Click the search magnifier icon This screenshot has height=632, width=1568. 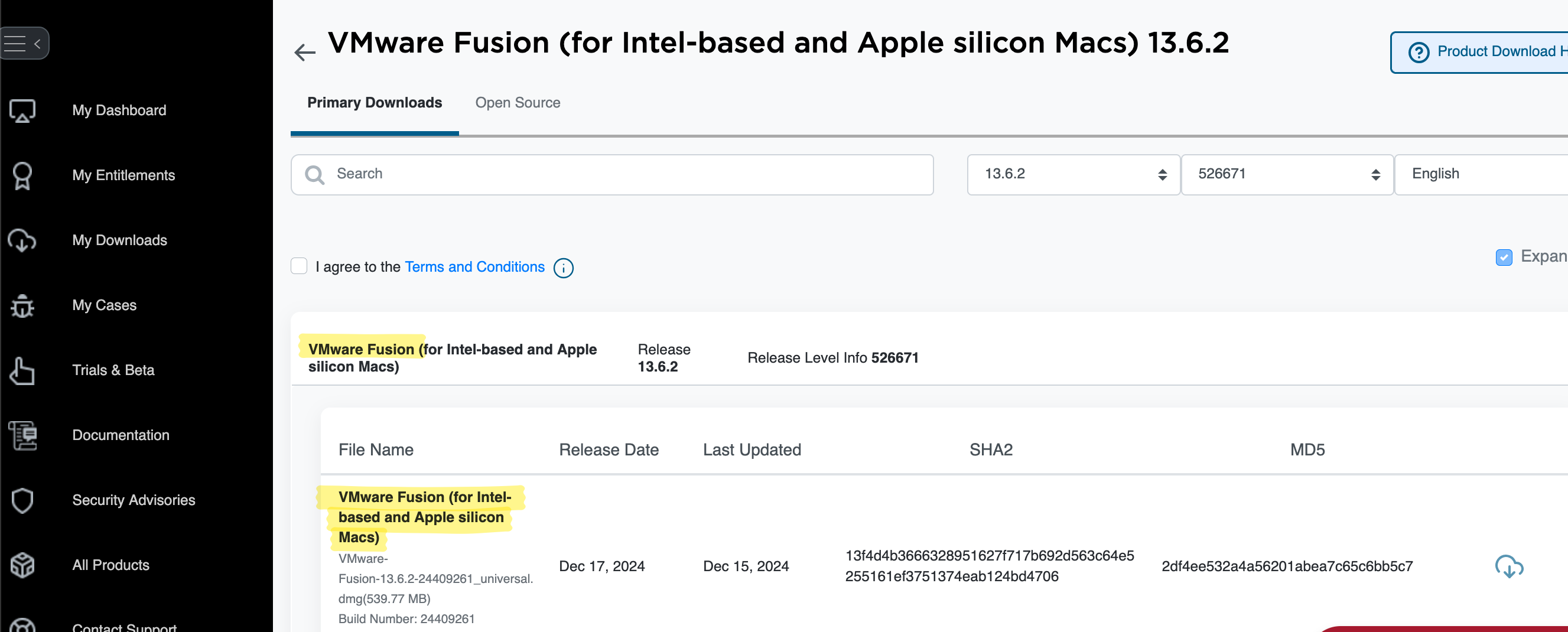pos(314,175)
